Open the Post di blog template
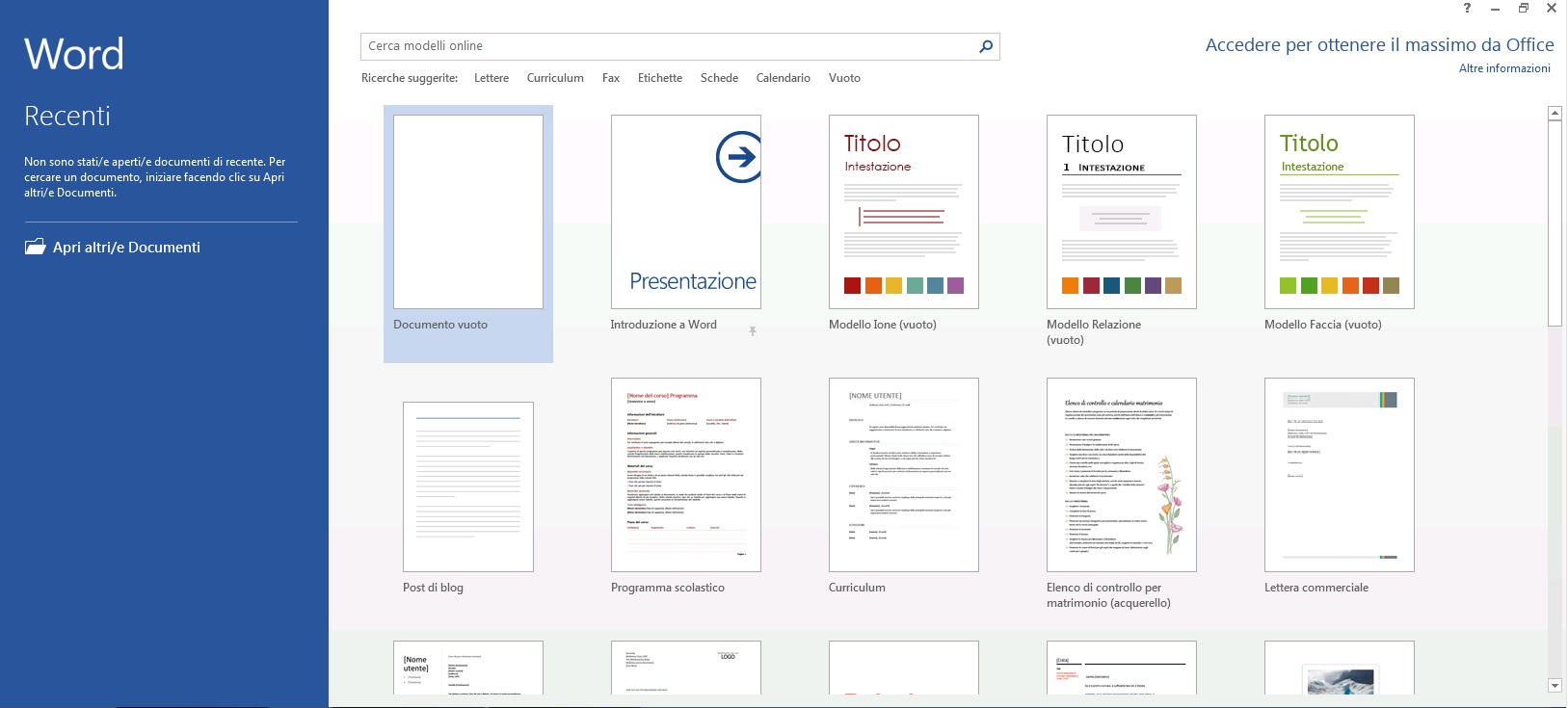 (468, 486)
